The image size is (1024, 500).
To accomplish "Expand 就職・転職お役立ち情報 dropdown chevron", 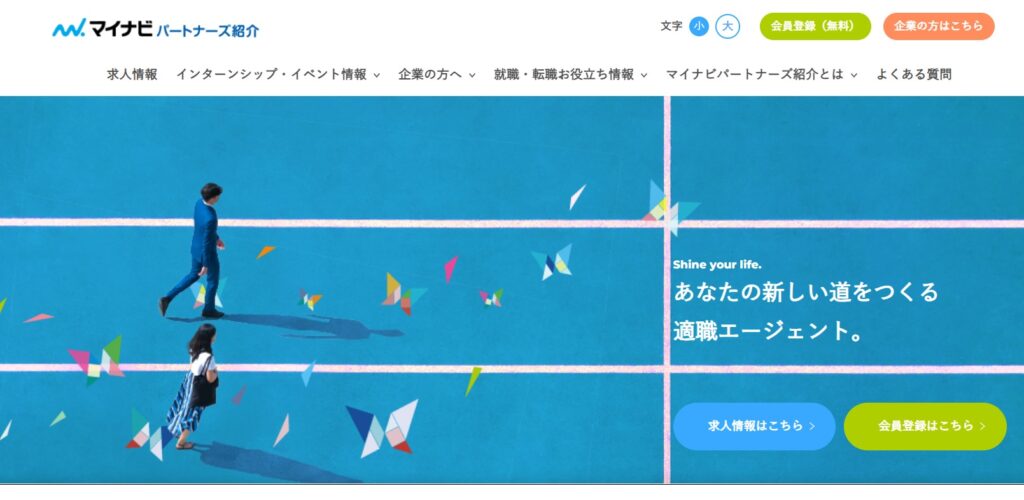I will pos(644,76).
